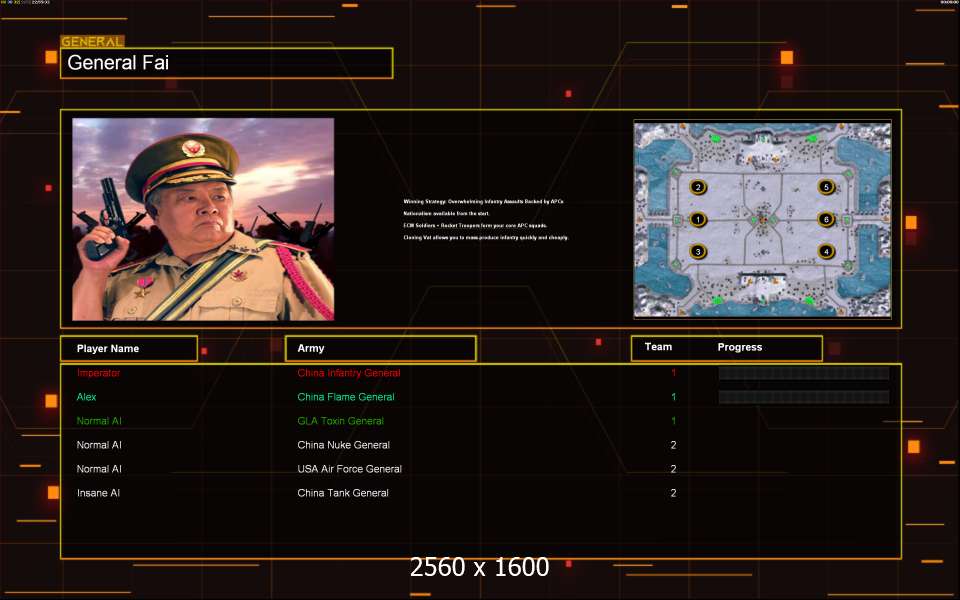This screenshot has height=600, width=960.
Task: Click start position marker 6 on the map
Action: (x=827, y=219)
